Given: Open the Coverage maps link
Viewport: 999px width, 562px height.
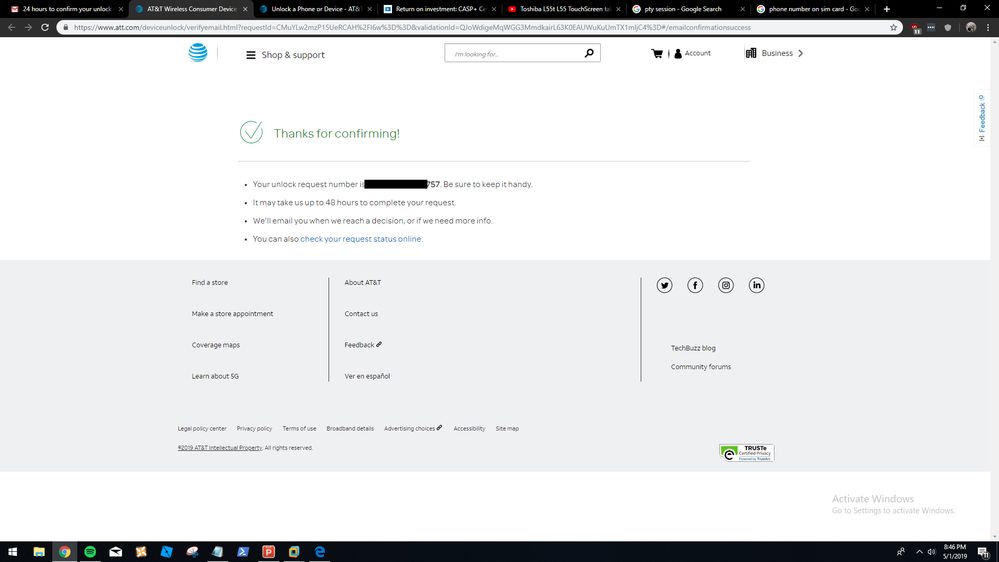Looking at the screenshot, I should 216,345.
